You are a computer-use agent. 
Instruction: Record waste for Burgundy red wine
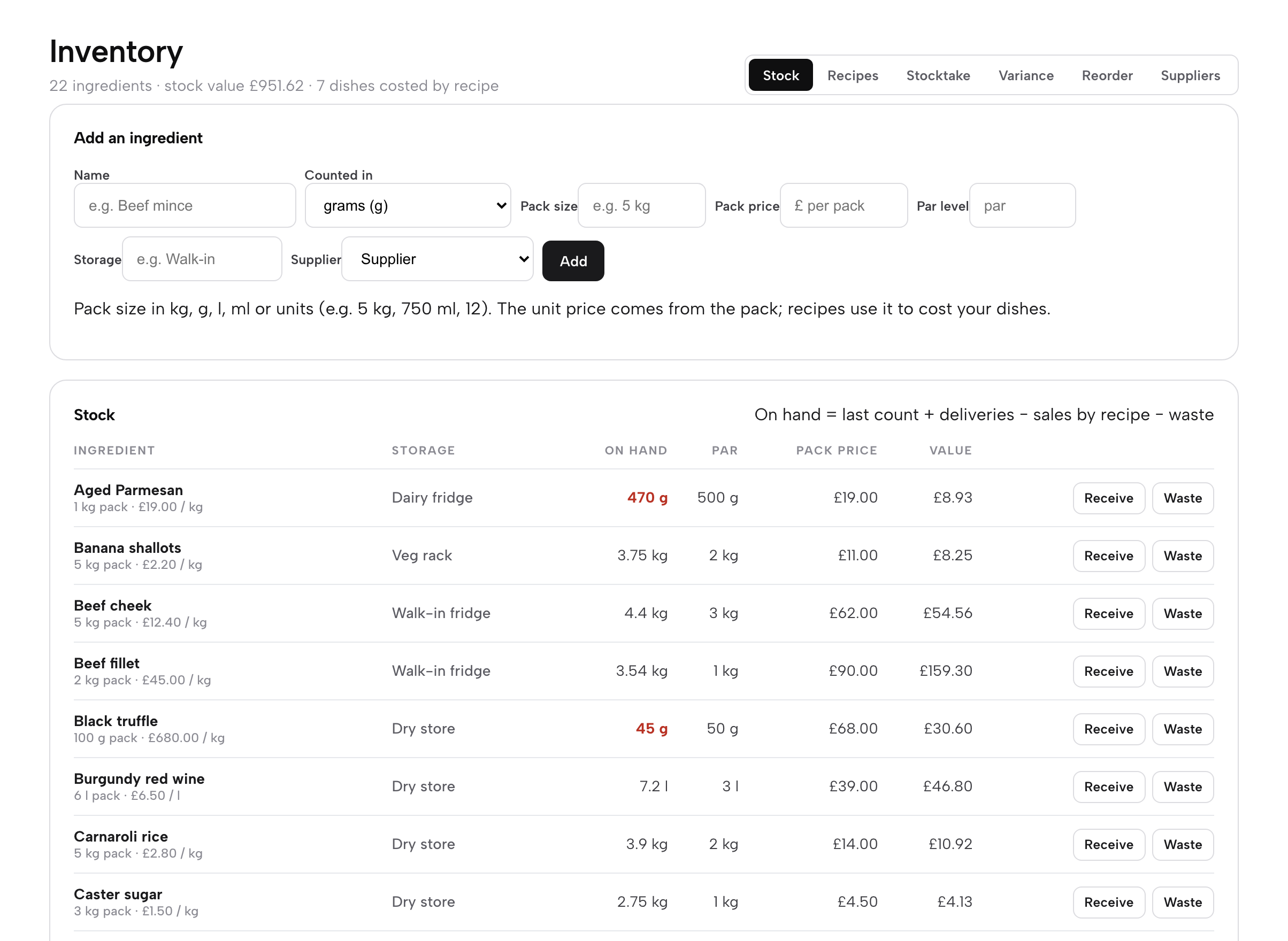tap(1182, 786)
